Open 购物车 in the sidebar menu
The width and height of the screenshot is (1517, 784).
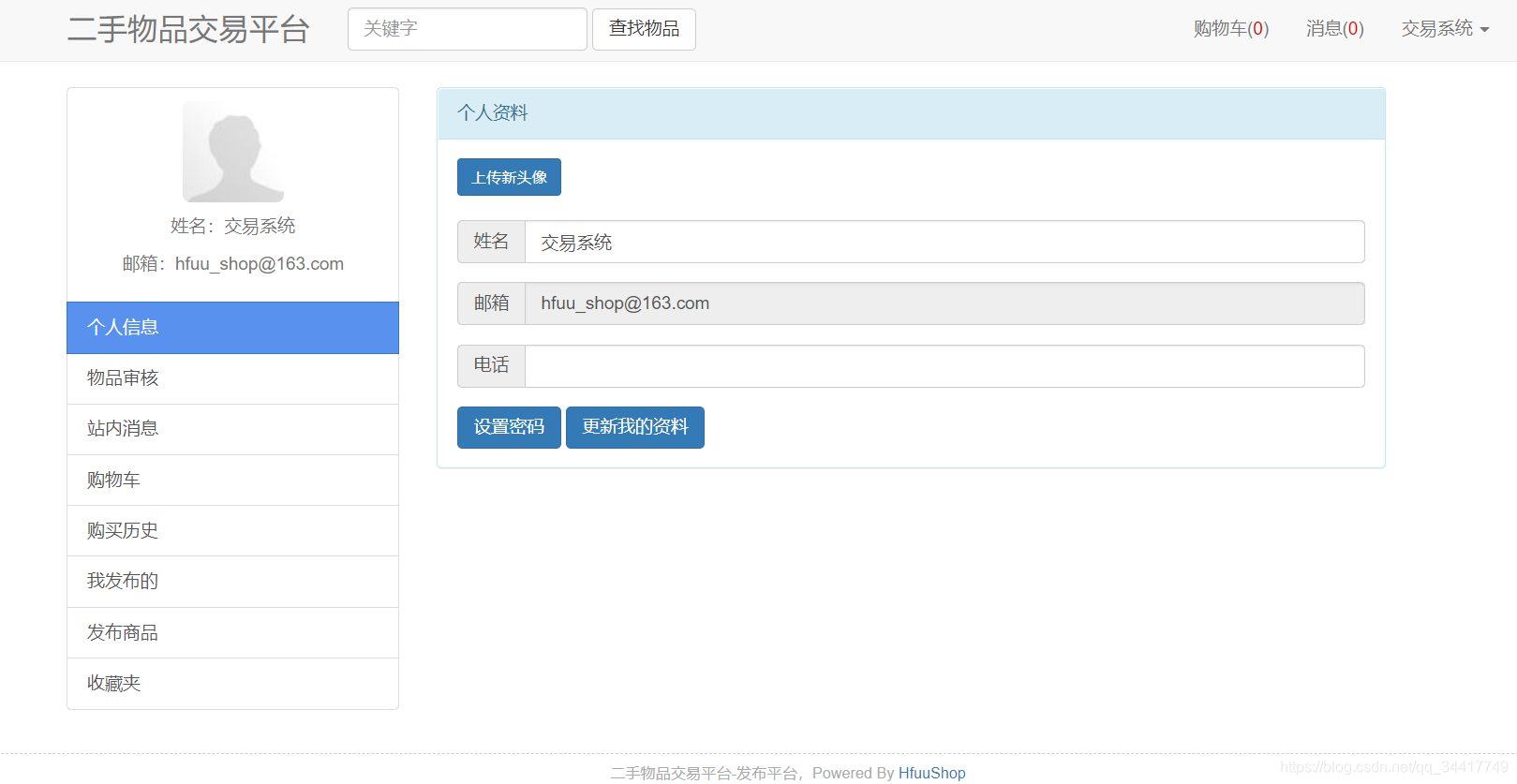point(232,481)
